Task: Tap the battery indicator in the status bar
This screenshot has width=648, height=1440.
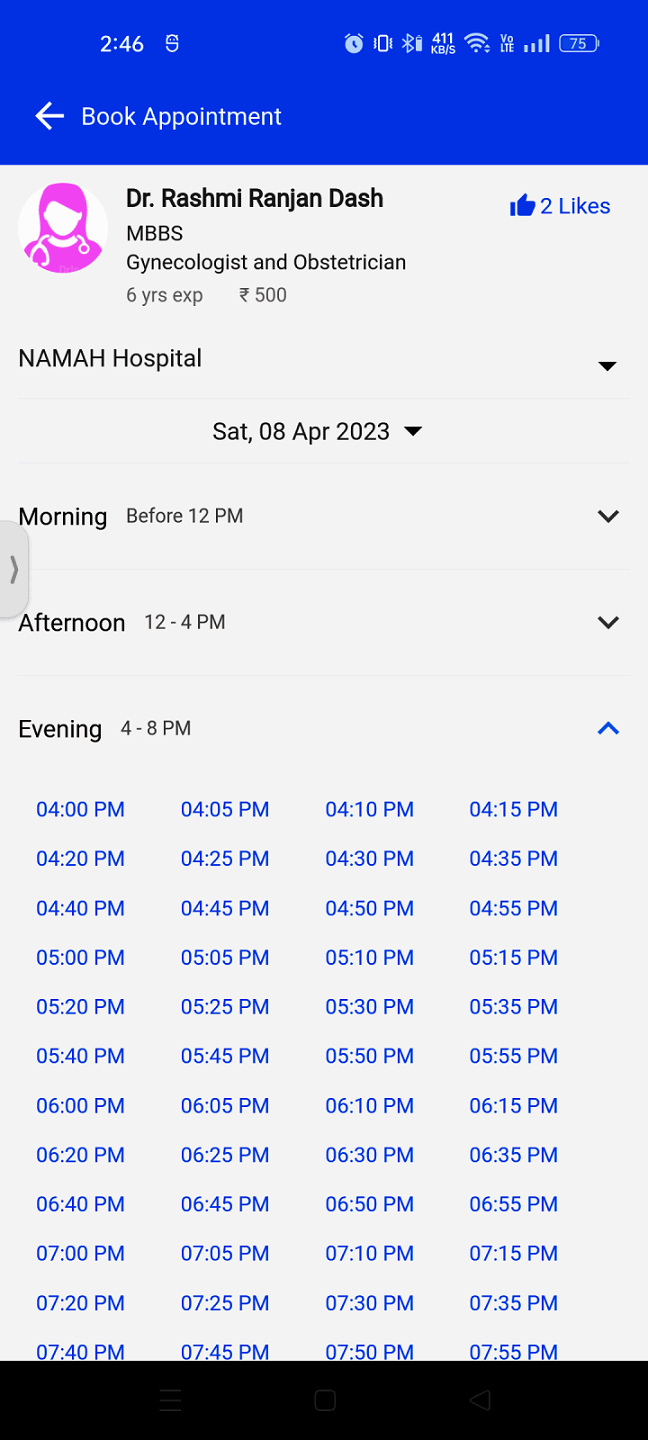Action: click(x=580, y=43)
